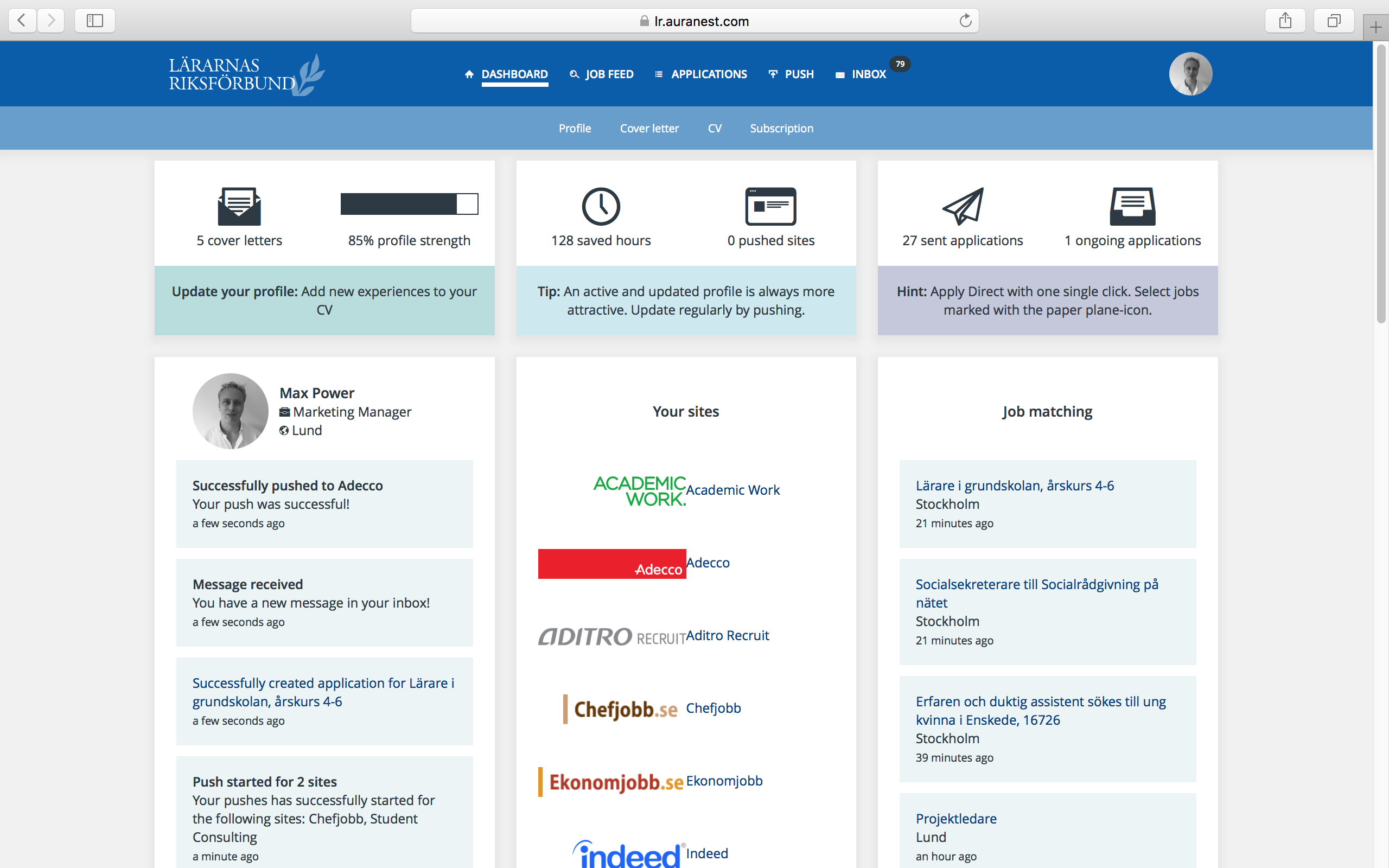Click the pushed sites browser icon

click(x=770, y=206)
